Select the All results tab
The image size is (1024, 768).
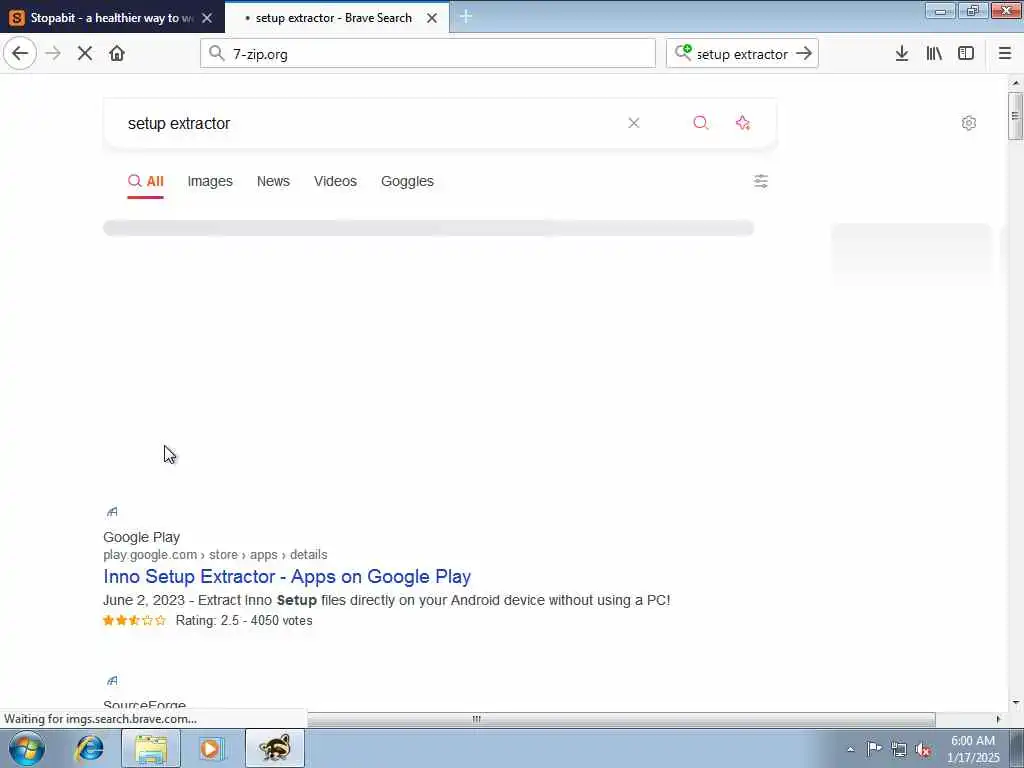pyautogui.click(x=146, y=181)
